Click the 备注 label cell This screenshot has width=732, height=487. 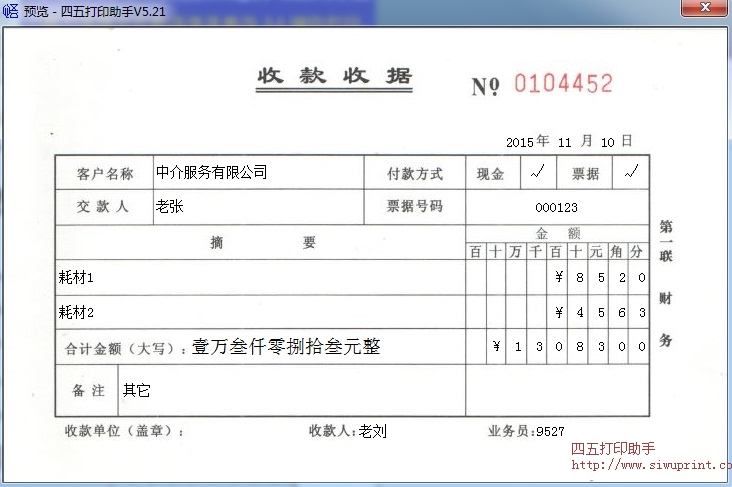pyautogui.click(x=87, y=390)
